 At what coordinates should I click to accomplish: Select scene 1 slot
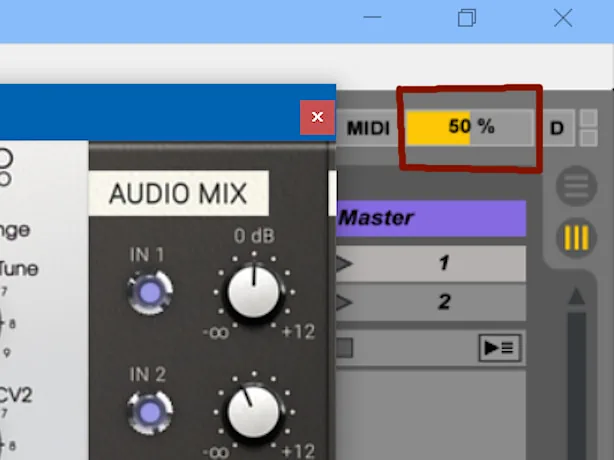coord(431,263)
